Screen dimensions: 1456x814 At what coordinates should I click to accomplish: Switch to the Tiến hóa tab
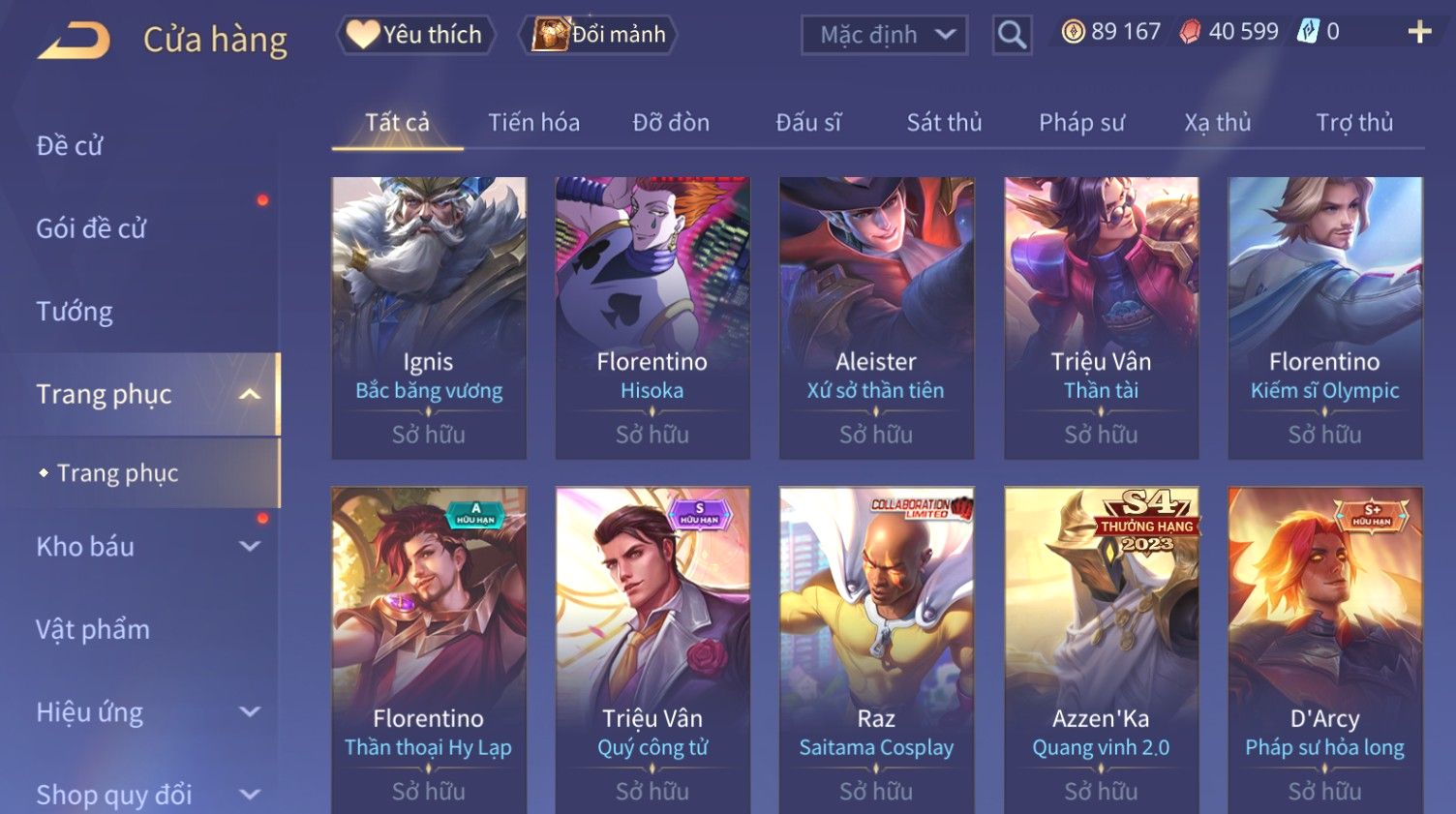pyautogui.click(x=533, y=123)
